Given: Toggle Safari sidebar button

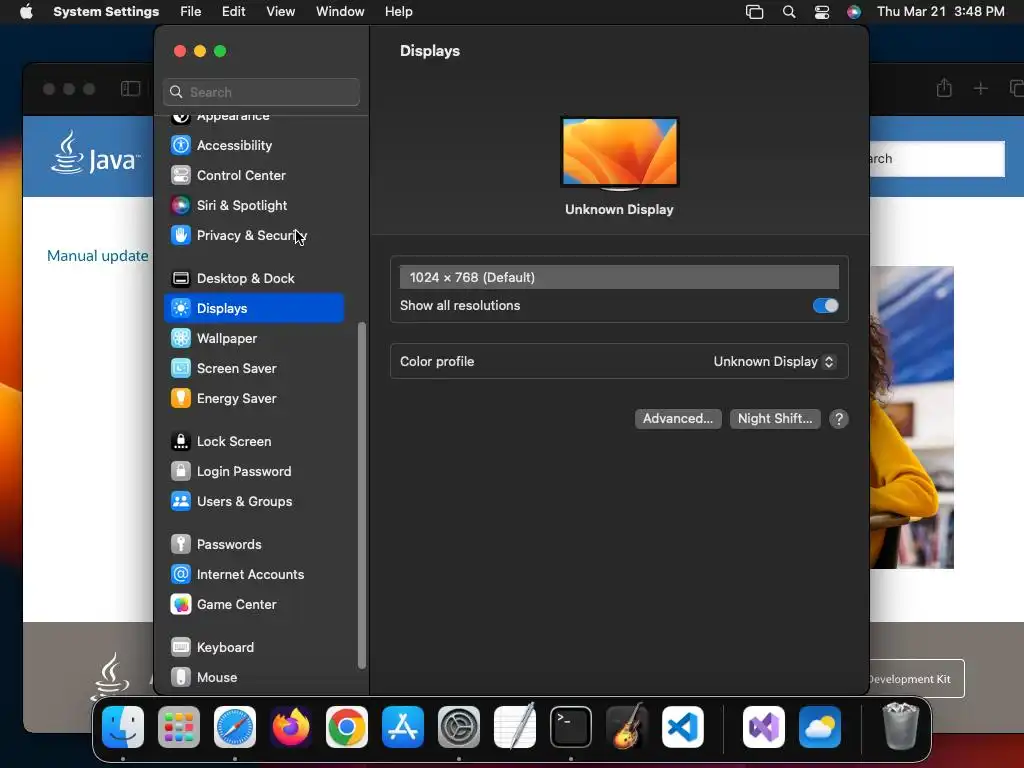Looking at the screenshot, I should click(131, 89).
